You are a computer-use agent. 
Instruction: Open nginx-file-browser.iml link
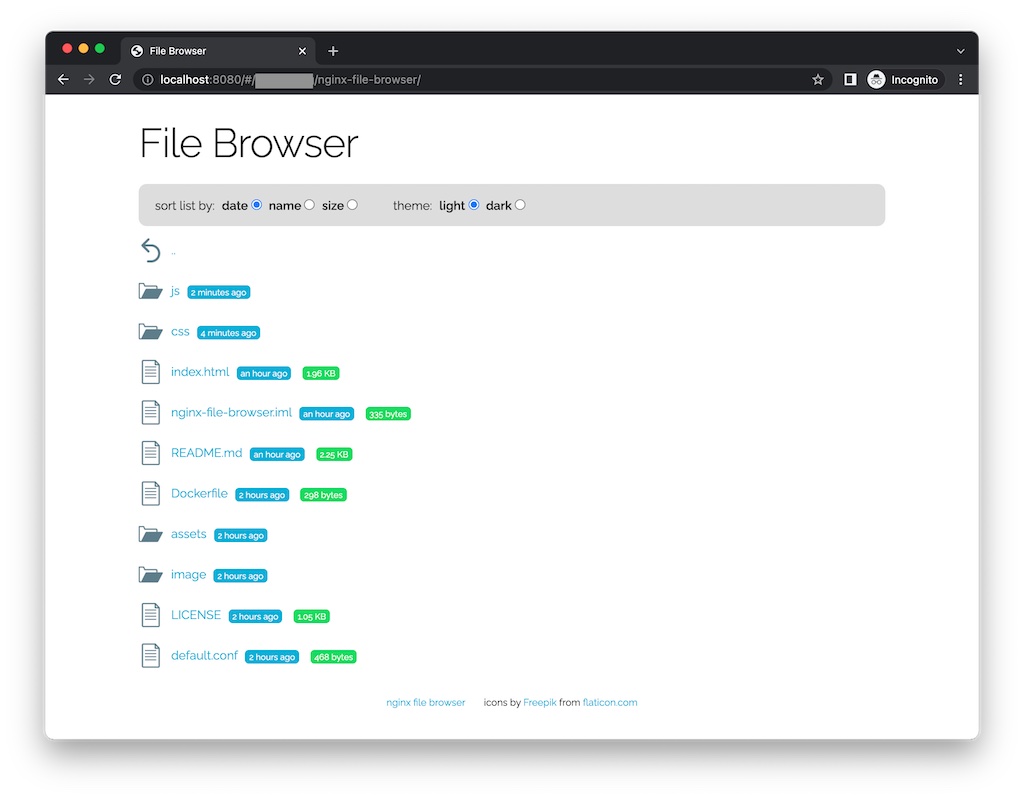pos(231,412)
